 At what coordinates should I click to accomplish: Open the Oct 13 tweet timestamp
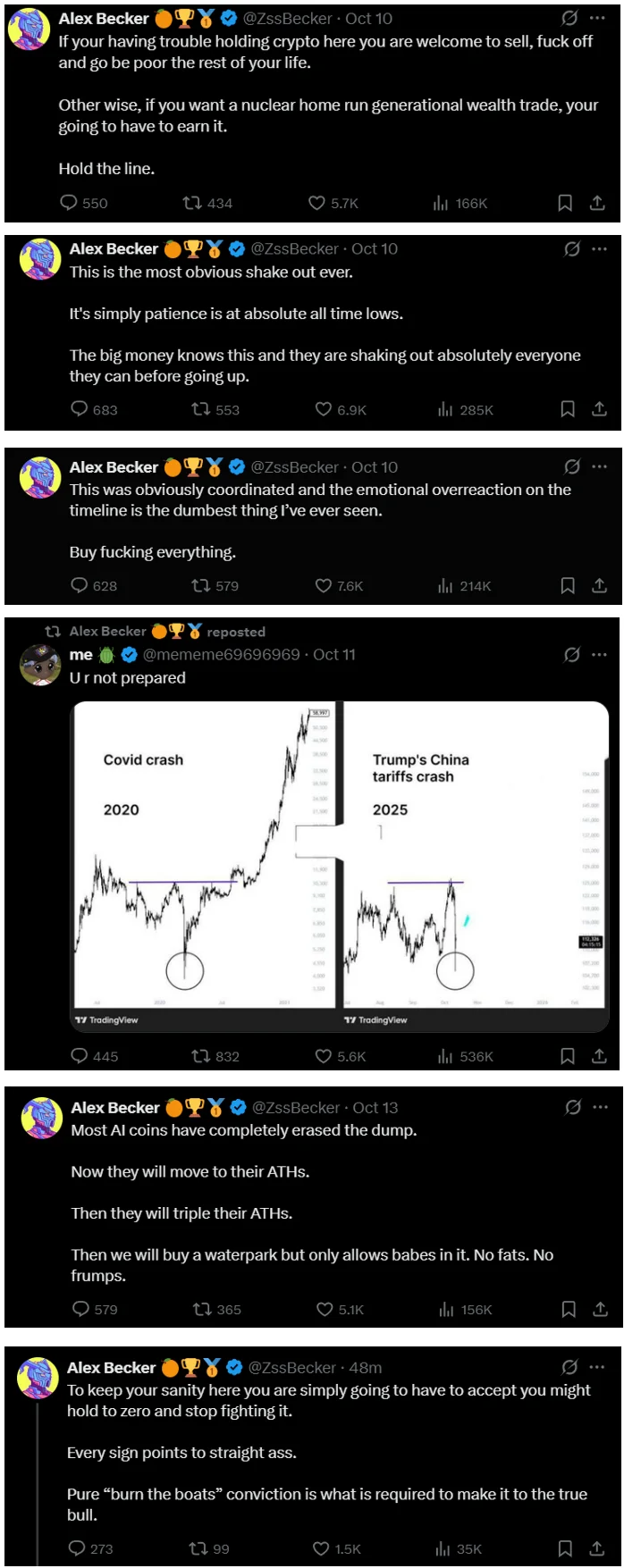click(x=375, y=1107)
